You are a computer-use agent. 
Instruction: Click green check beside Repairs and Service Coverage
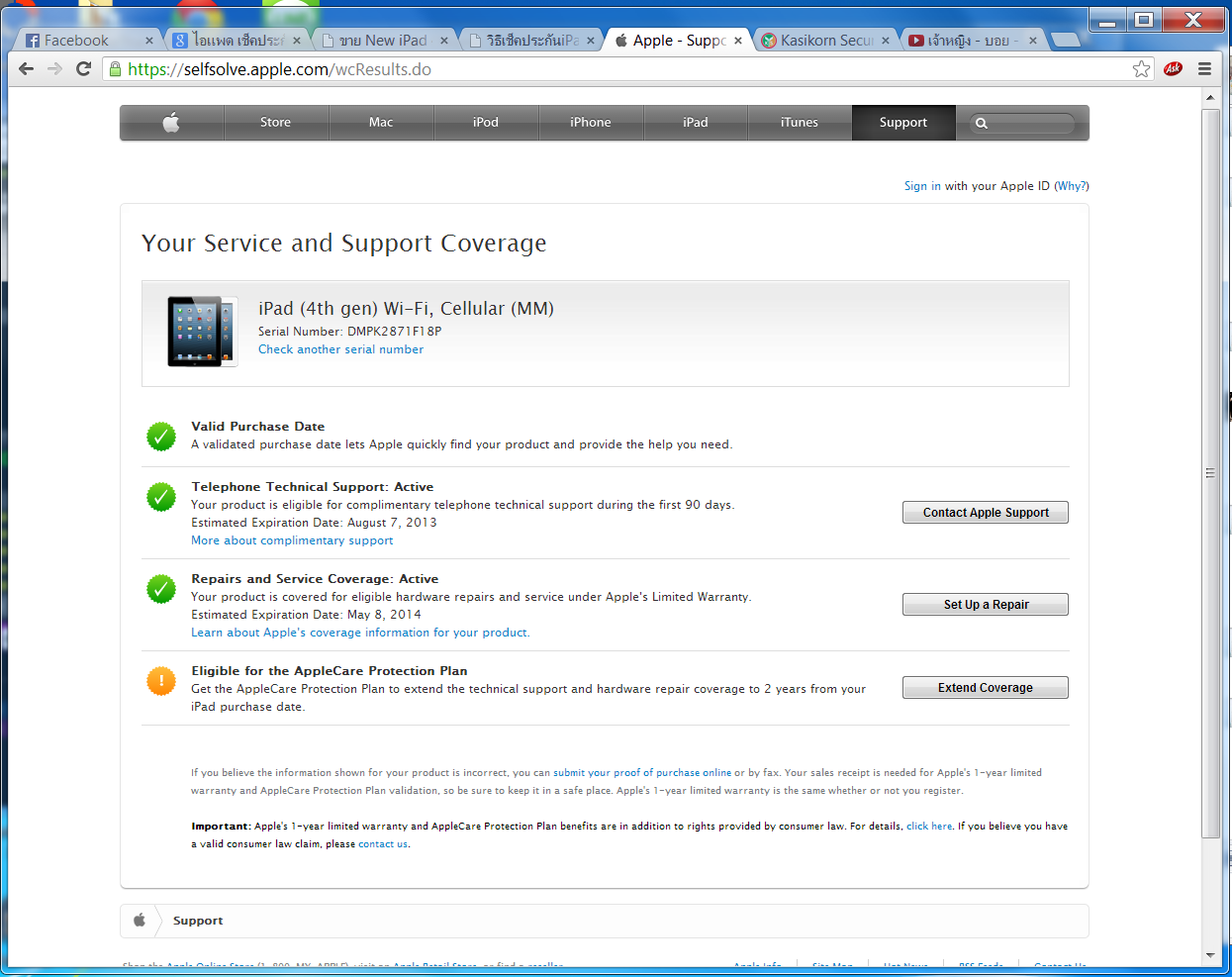(x=161, y=588)
